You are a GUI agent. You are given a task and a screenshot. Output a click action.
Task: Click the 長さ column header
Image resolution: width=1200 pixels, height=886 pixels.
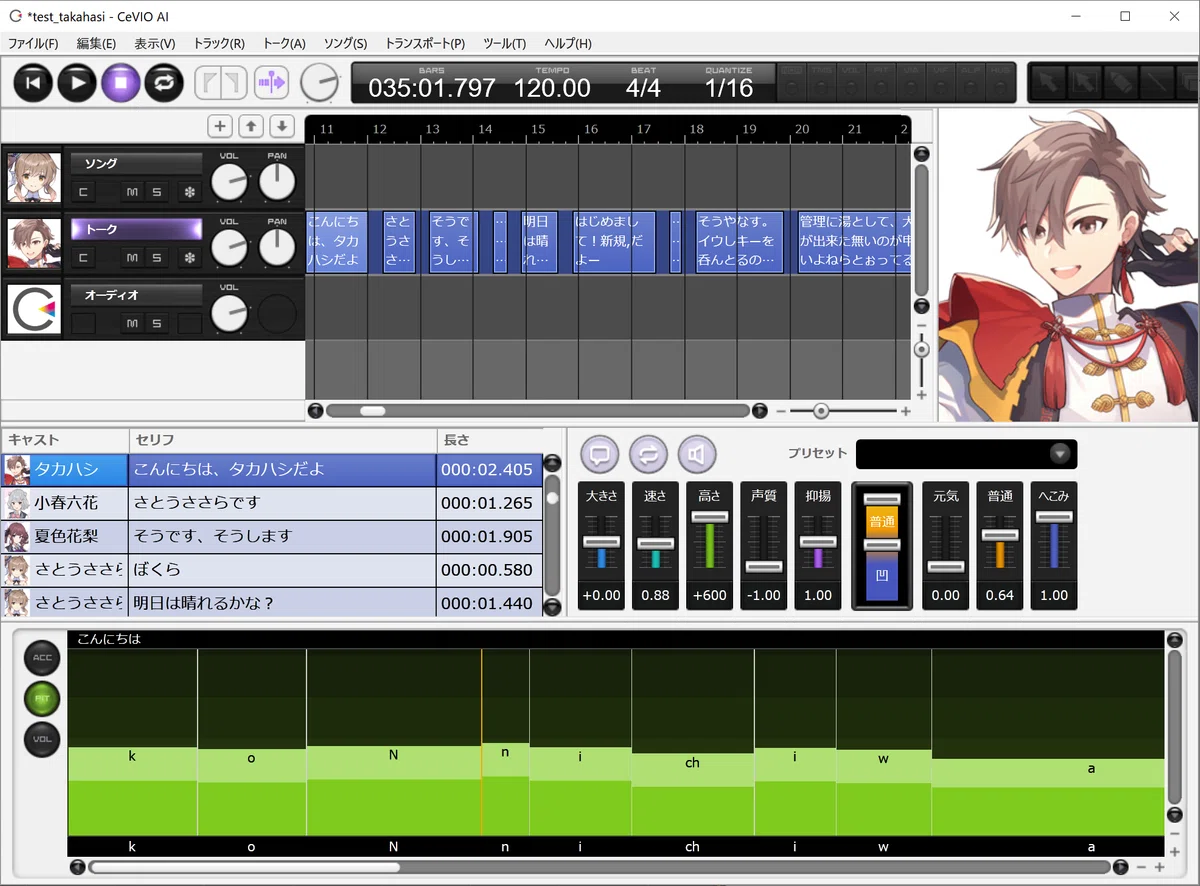pos(489,440)
